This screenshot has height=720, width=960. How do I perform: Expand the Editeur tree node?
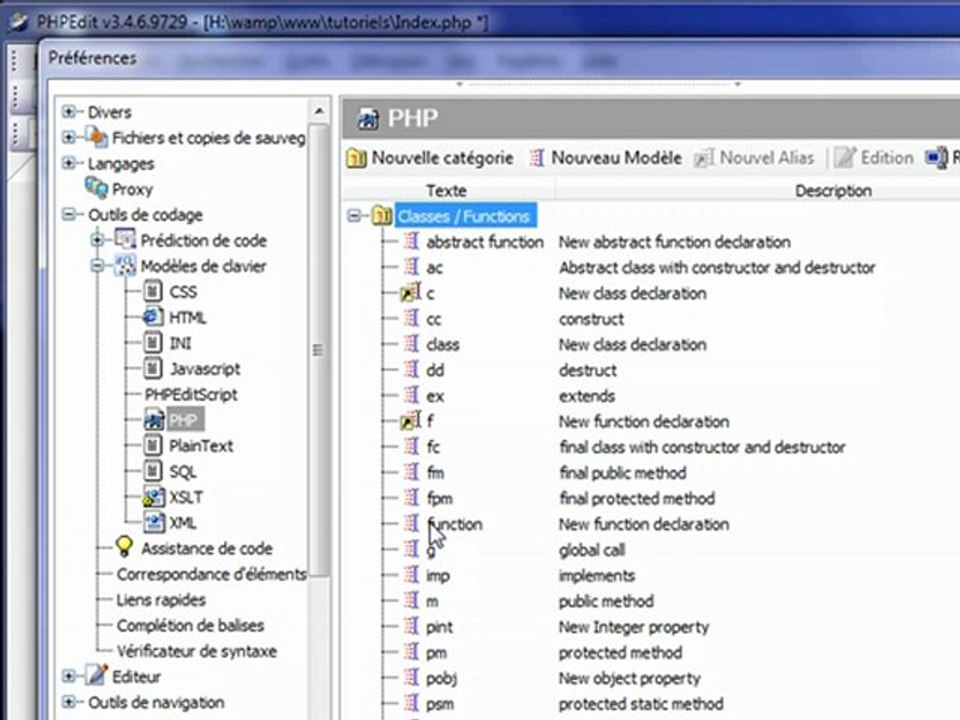pos(69,676)
